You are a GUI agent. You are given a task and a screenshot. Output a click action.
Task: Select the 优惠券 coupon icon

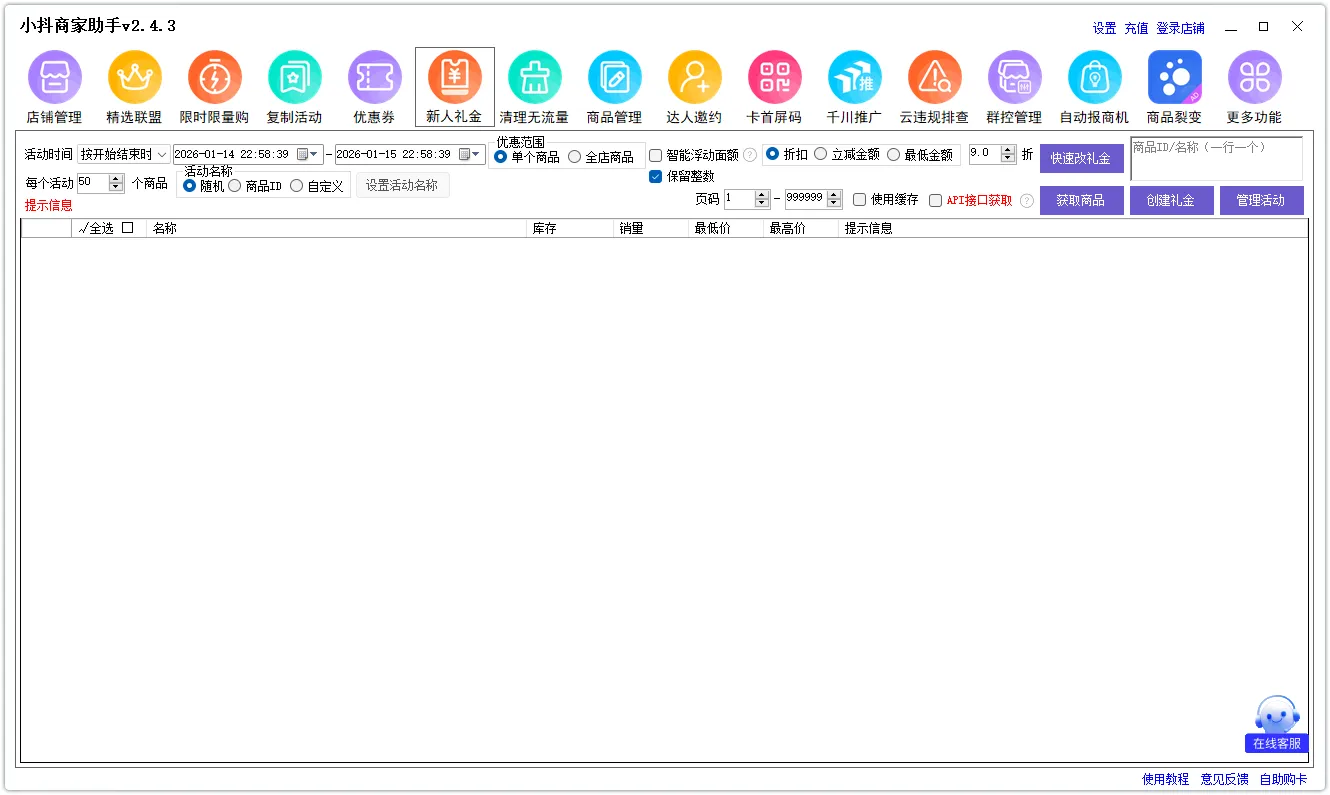coord(374,78)
